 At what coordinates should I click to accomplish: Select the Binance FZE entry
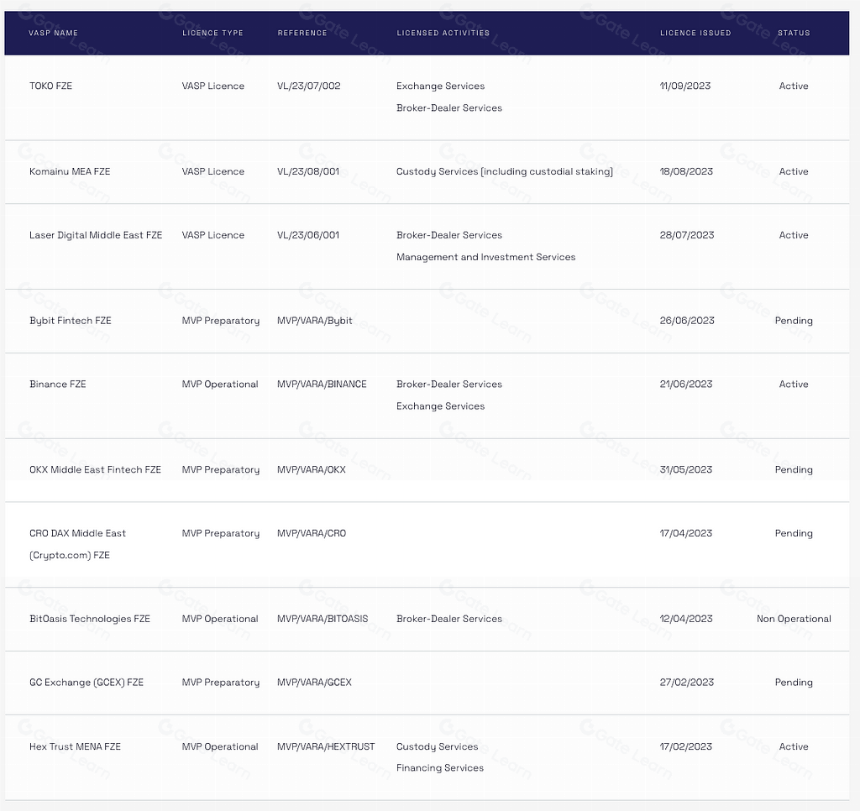pos(58,384)
